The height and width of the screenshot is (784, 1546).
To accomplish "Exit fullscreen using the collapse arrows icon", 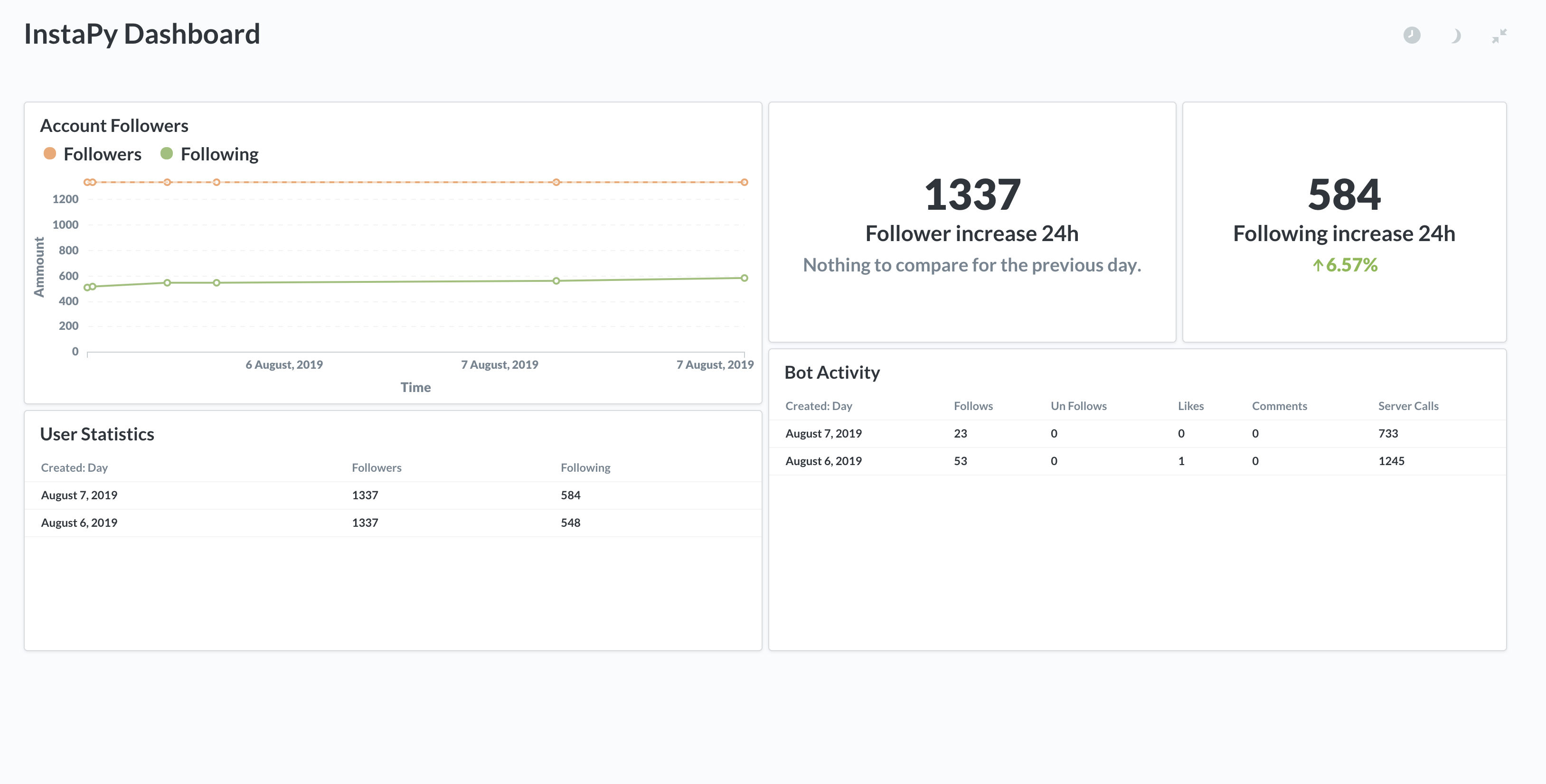I will [1499, 36].
